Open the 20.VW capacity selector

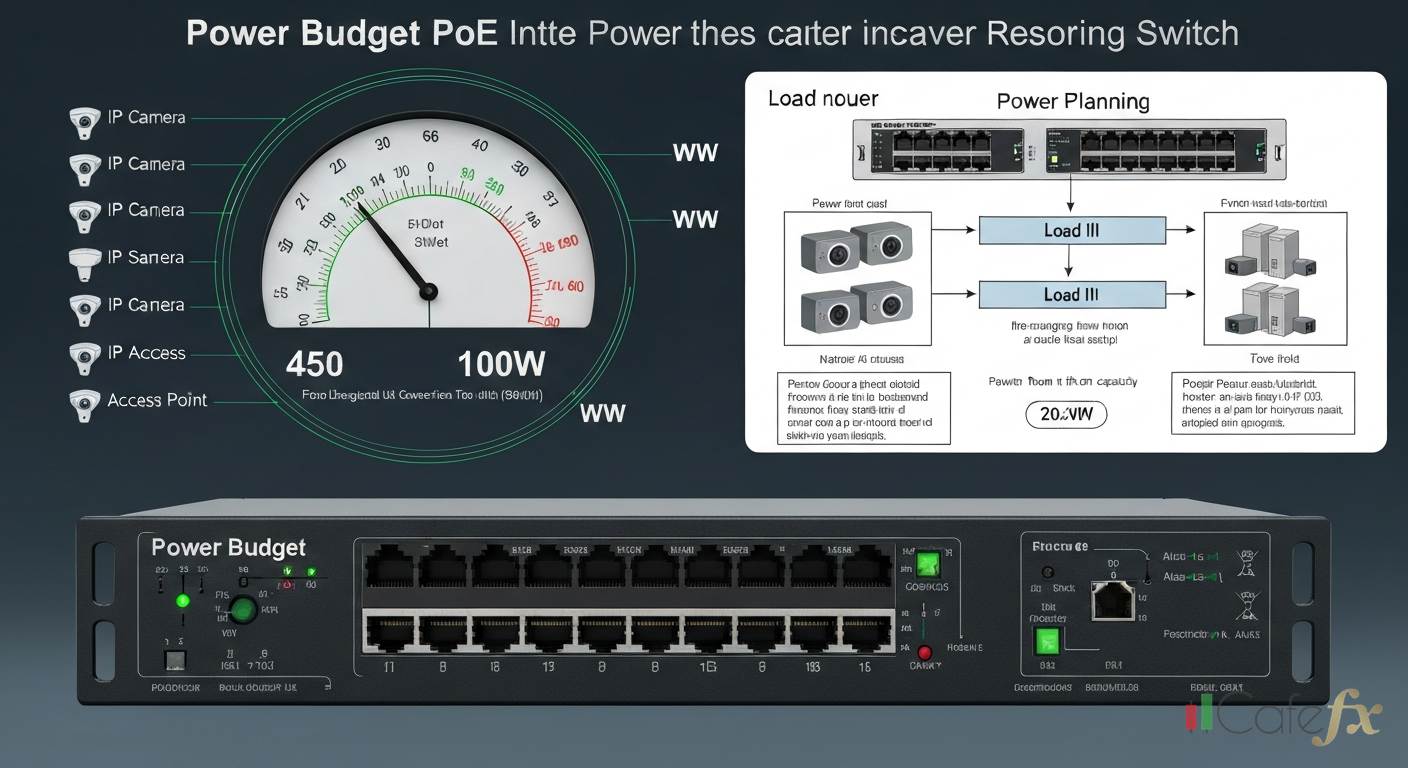click(x=1066, y=414)
